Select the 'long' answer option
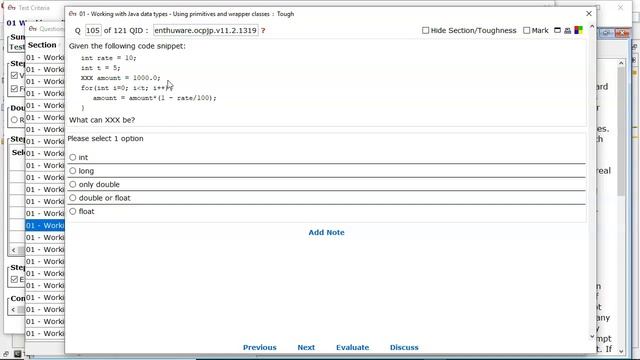640x360 pixels. [73, 171]
